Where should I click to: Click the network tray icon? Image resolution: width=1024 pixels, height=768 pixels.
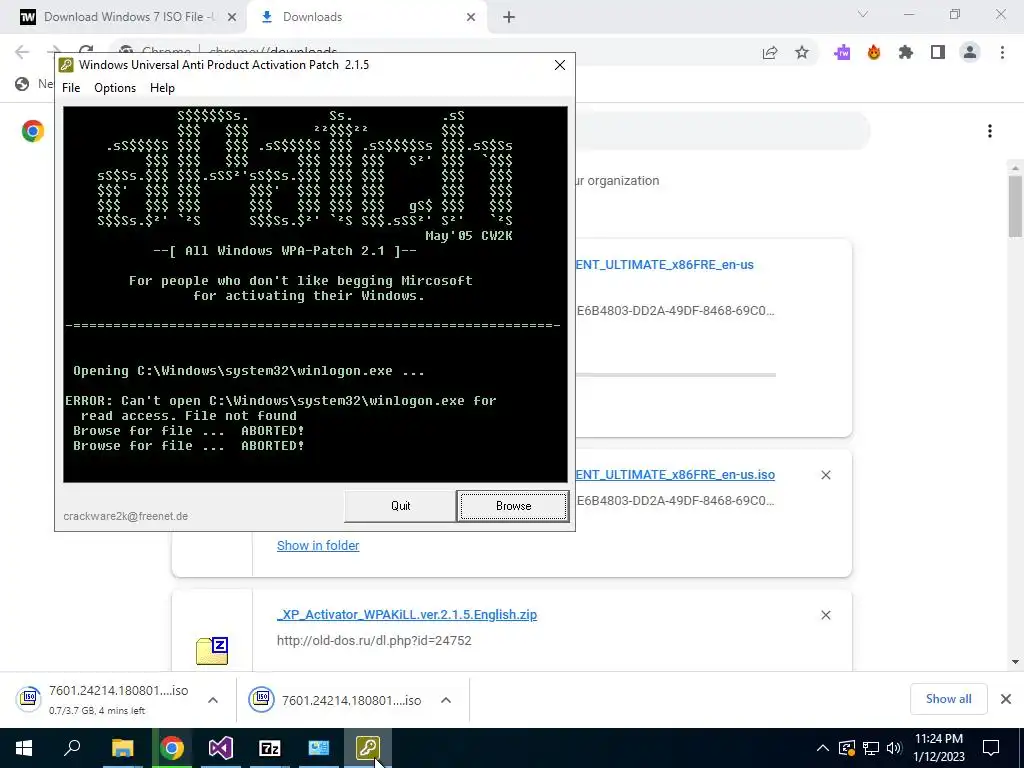click(x=871, y=748)
